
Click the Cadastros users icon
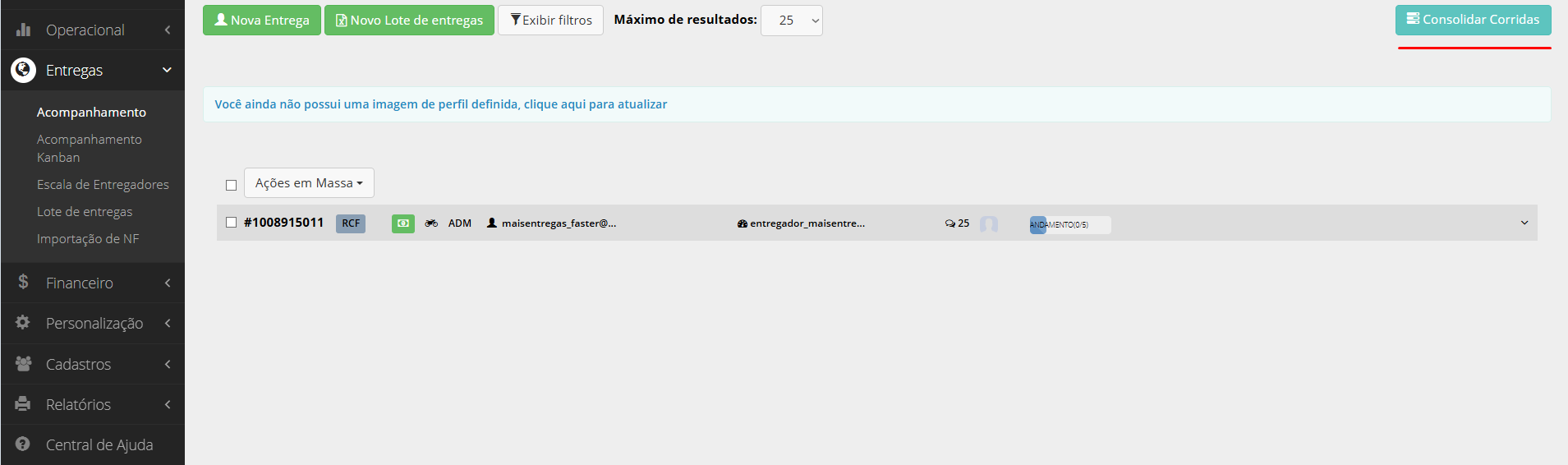click(23, 363)
